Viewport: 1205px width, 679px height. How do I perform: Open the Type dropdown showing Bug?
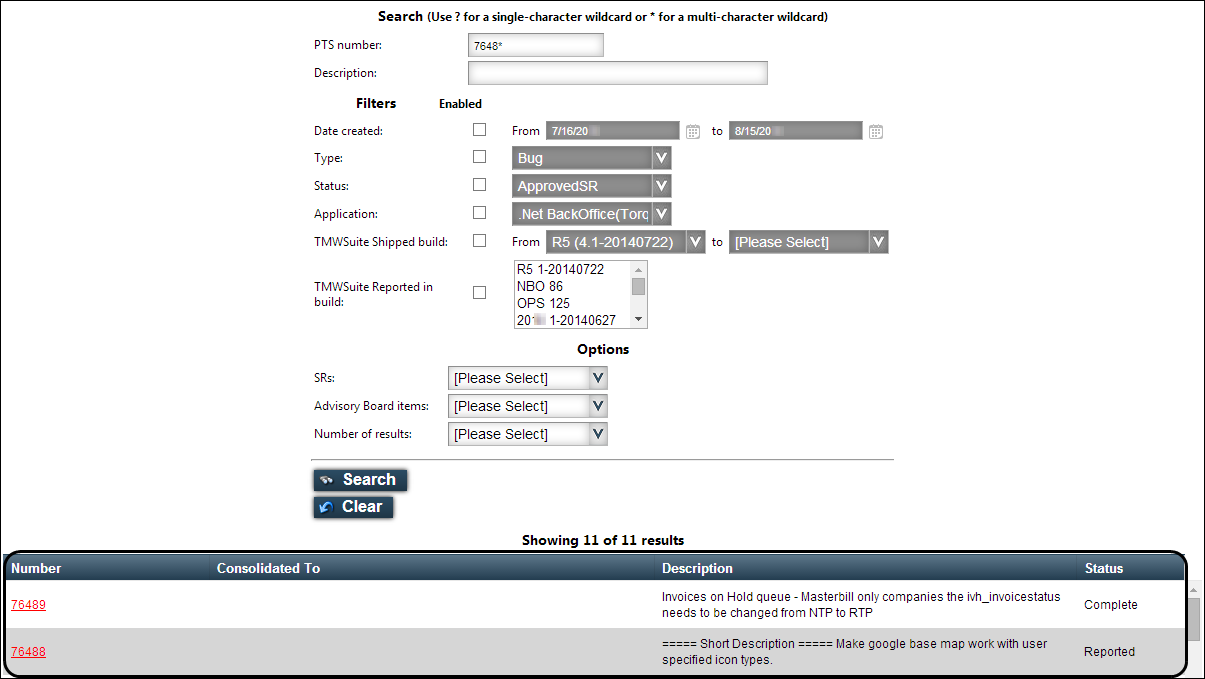point(591,158)
